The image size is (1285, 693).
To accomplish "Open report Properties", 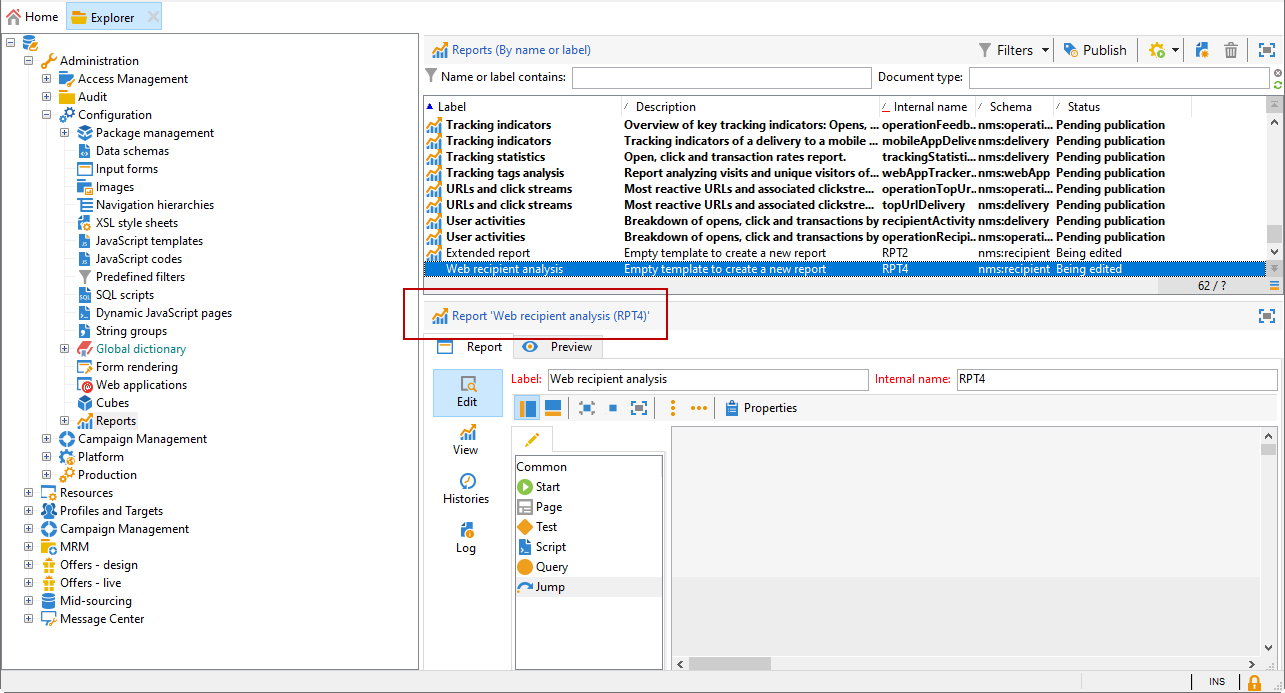I will [760, 408].
